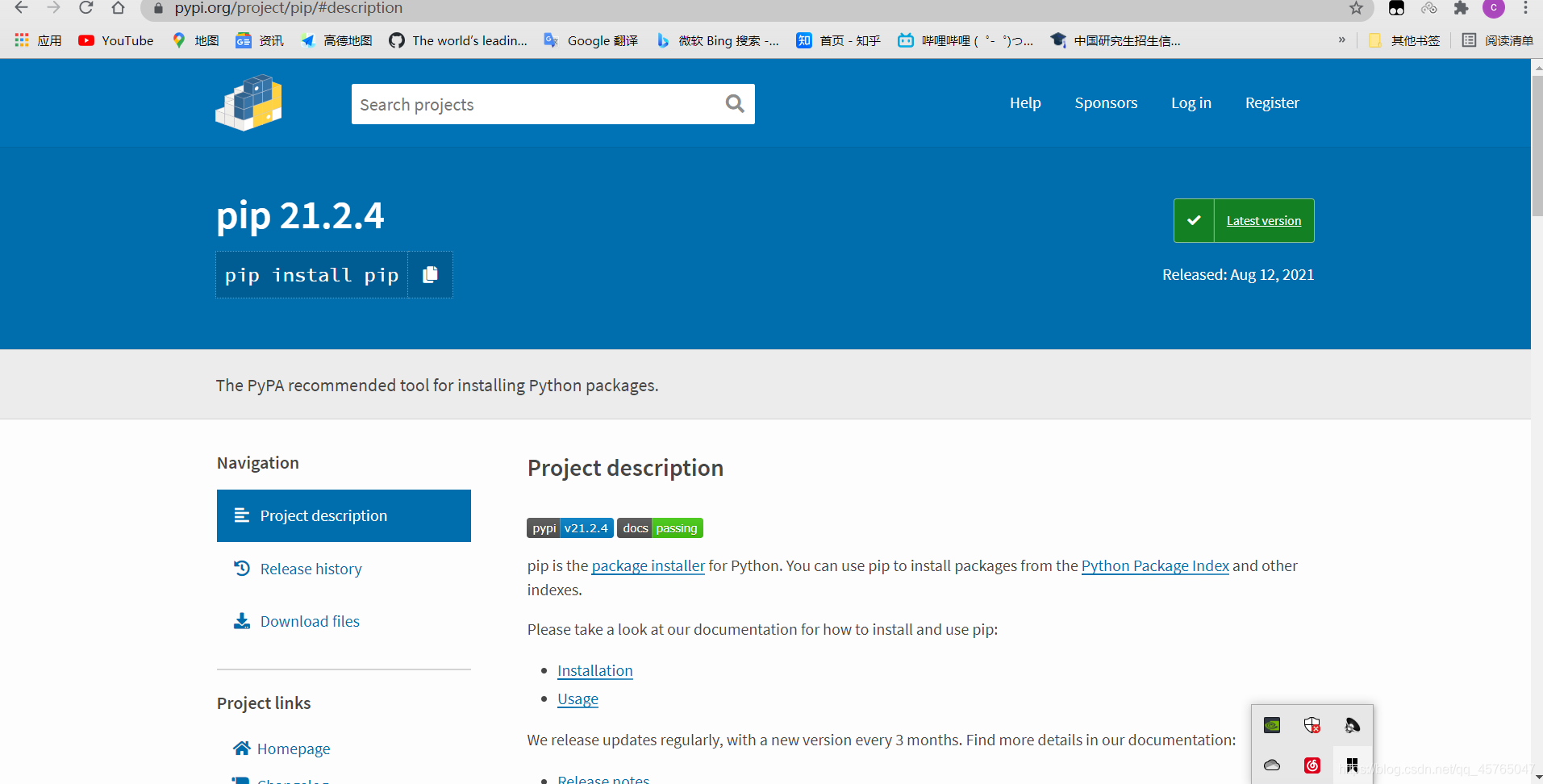Open the Usage documentation link
1543x784 pixels.
tap(578, 699)
